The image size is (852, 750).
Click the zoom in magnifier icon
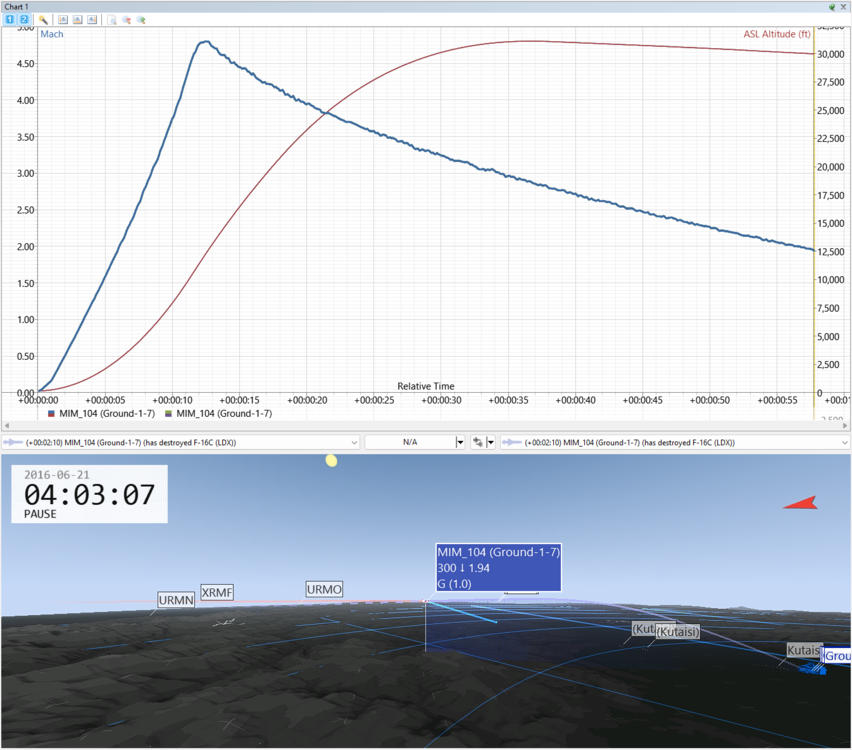click(x=141, y=20)
